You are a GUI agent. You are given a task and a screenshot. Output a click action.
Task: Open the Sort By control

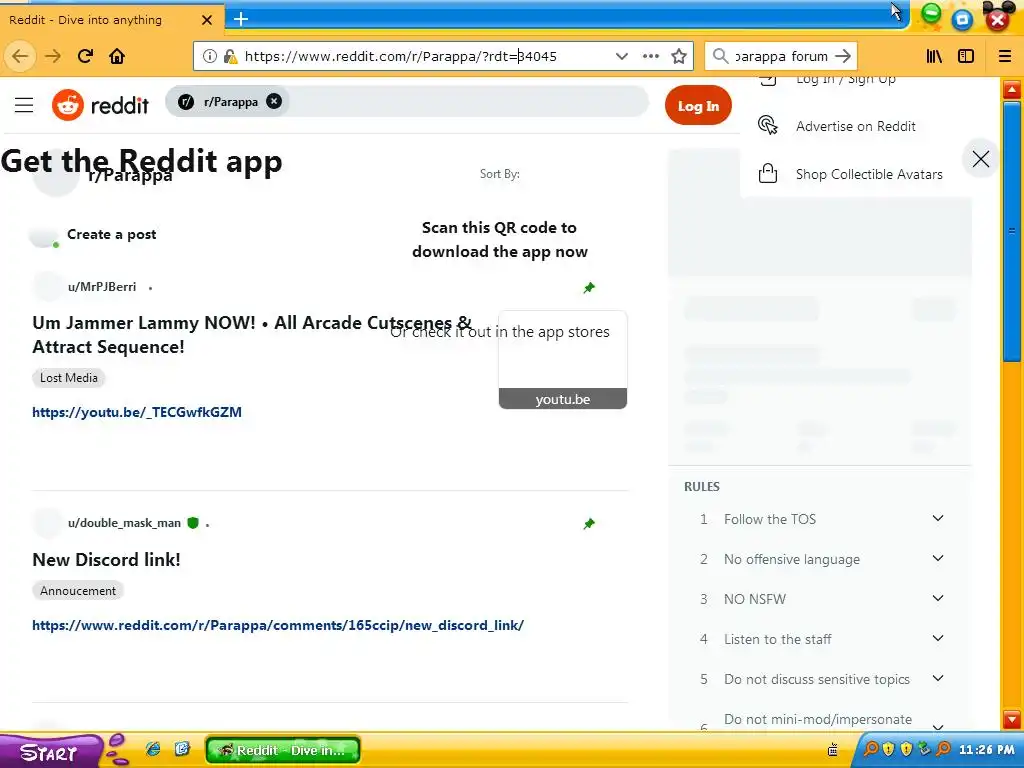coord(500,174)
